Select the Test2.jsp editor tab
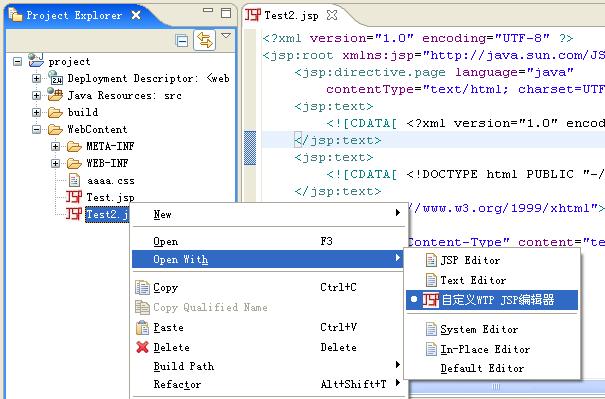This screenshot has width=605, height=399. 292,15
